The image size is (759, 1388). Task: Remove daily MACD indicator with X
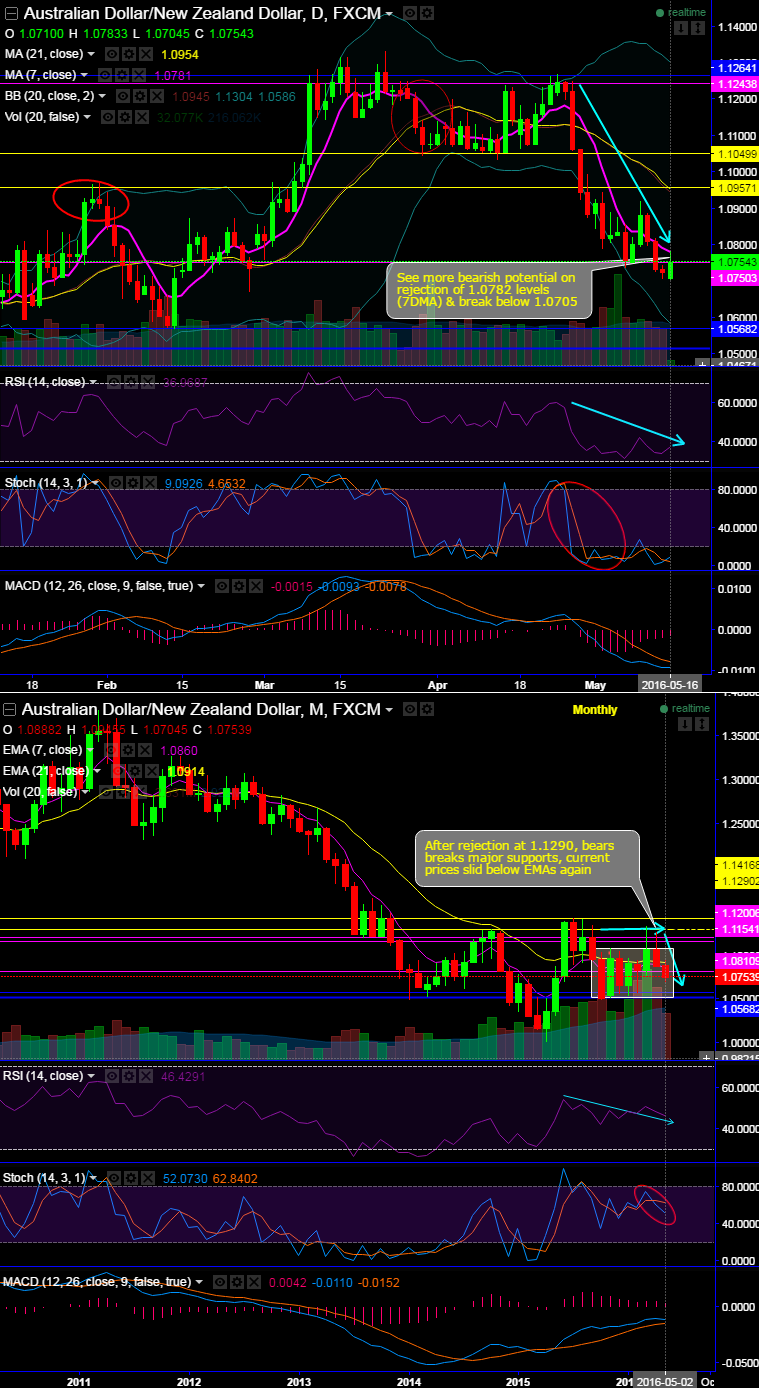(256, 586)
